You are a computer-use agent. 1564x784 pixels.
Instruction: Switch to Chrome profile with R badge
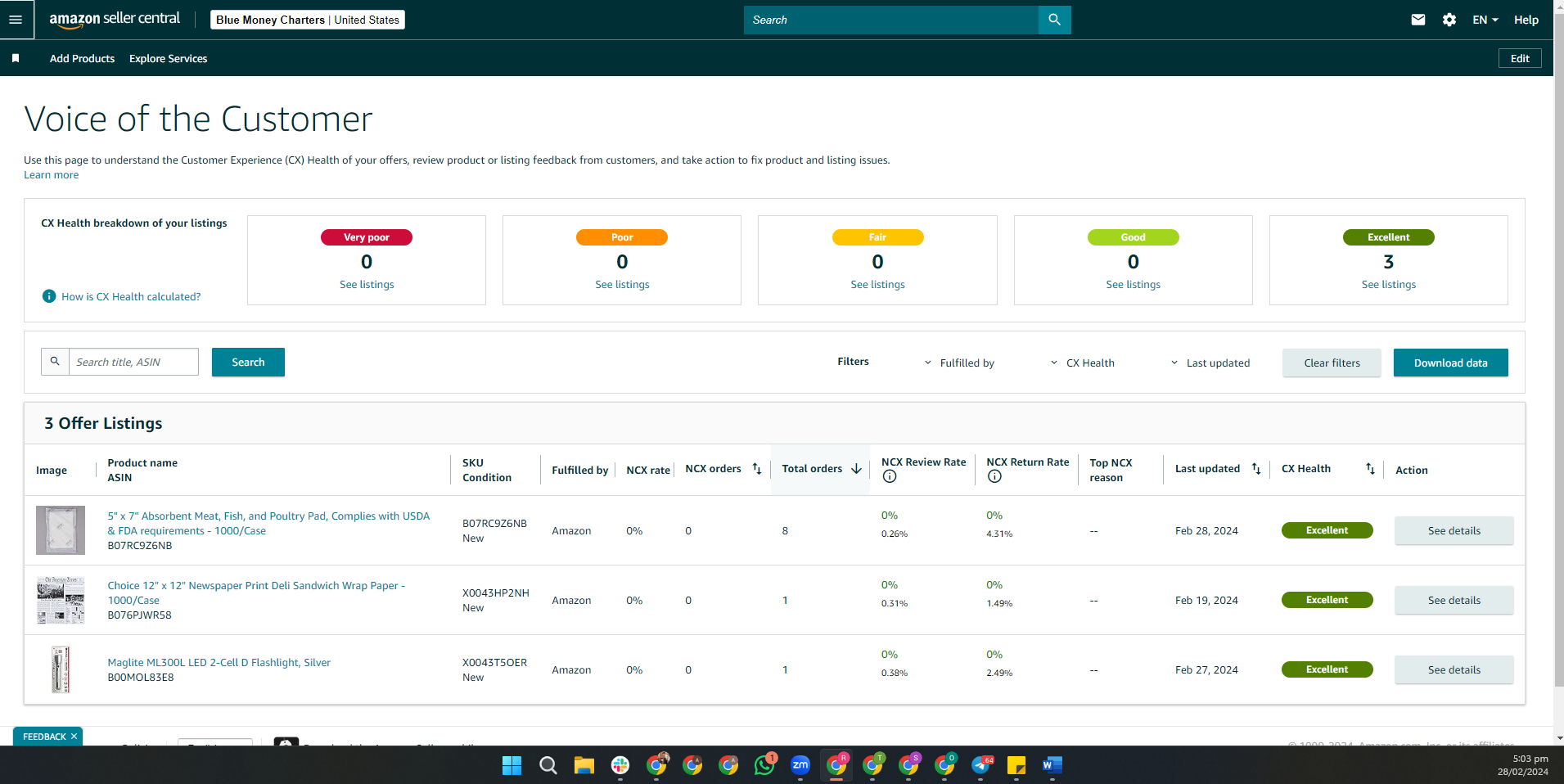tap(836, 765)
